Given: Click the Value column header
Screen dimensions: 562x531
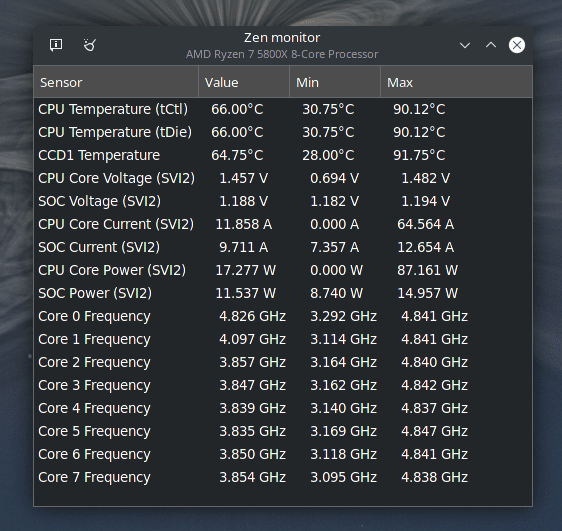Looking at the screenshot, I should point(244,82).
